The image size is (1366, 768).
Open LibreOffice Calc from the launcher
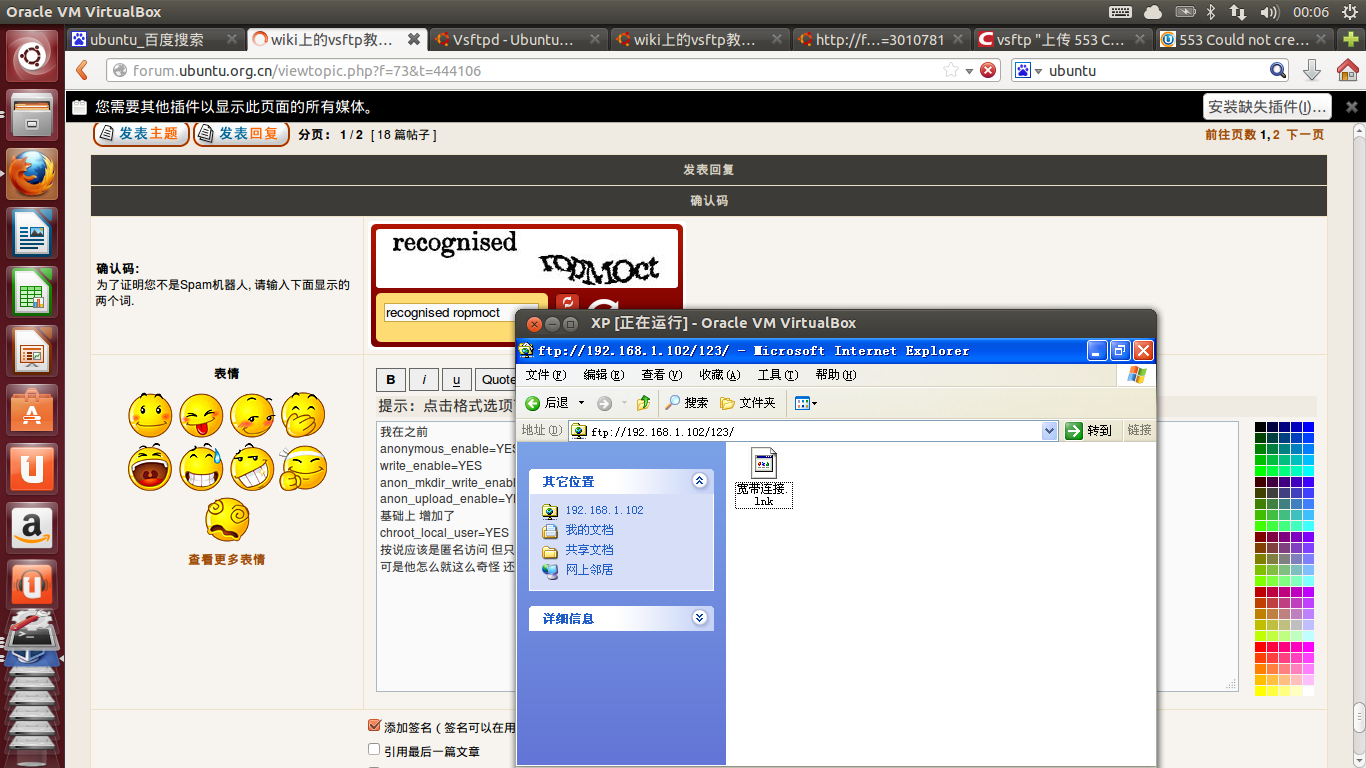32,293
